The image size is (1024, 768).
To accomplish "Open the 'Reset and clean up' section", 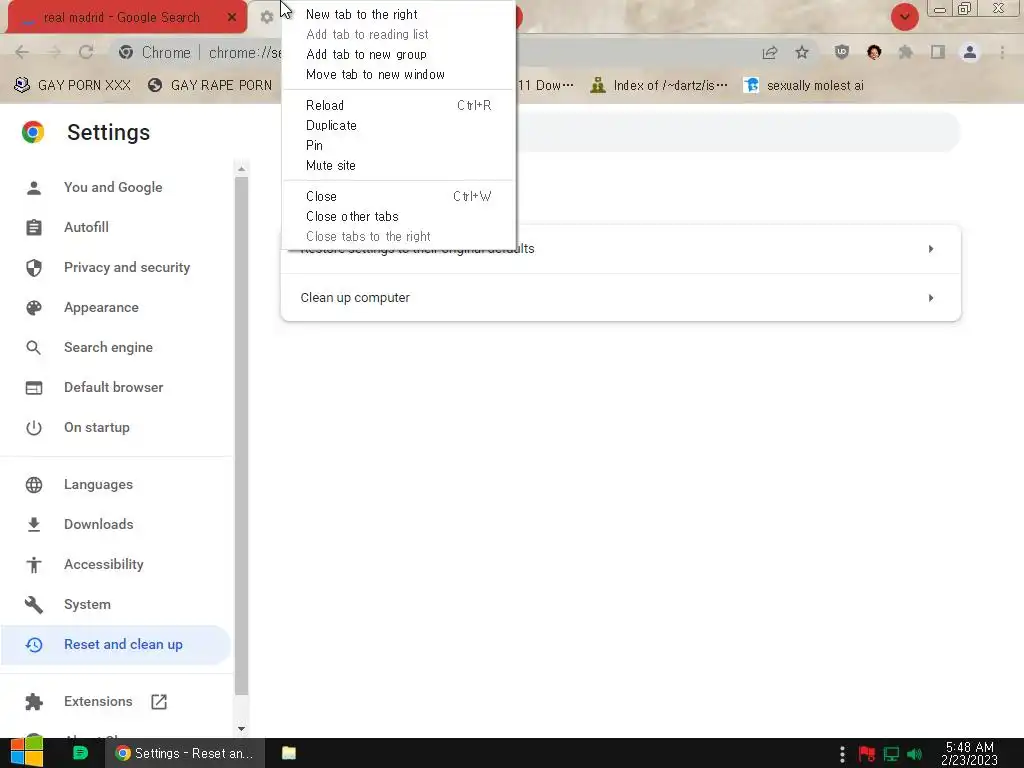I will pyautogui.click(x=116, y=645).
